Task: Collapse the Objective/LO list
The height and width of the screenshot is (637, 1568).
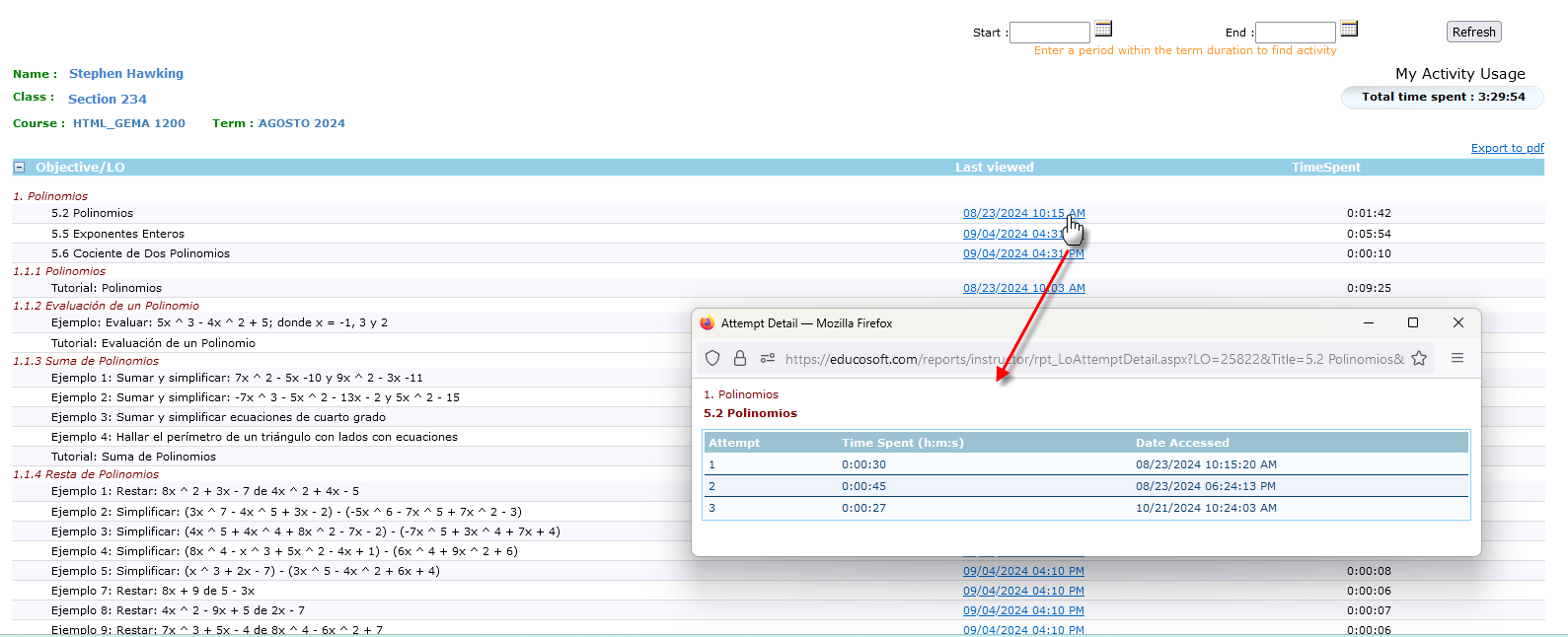Action: click(19, 168)
